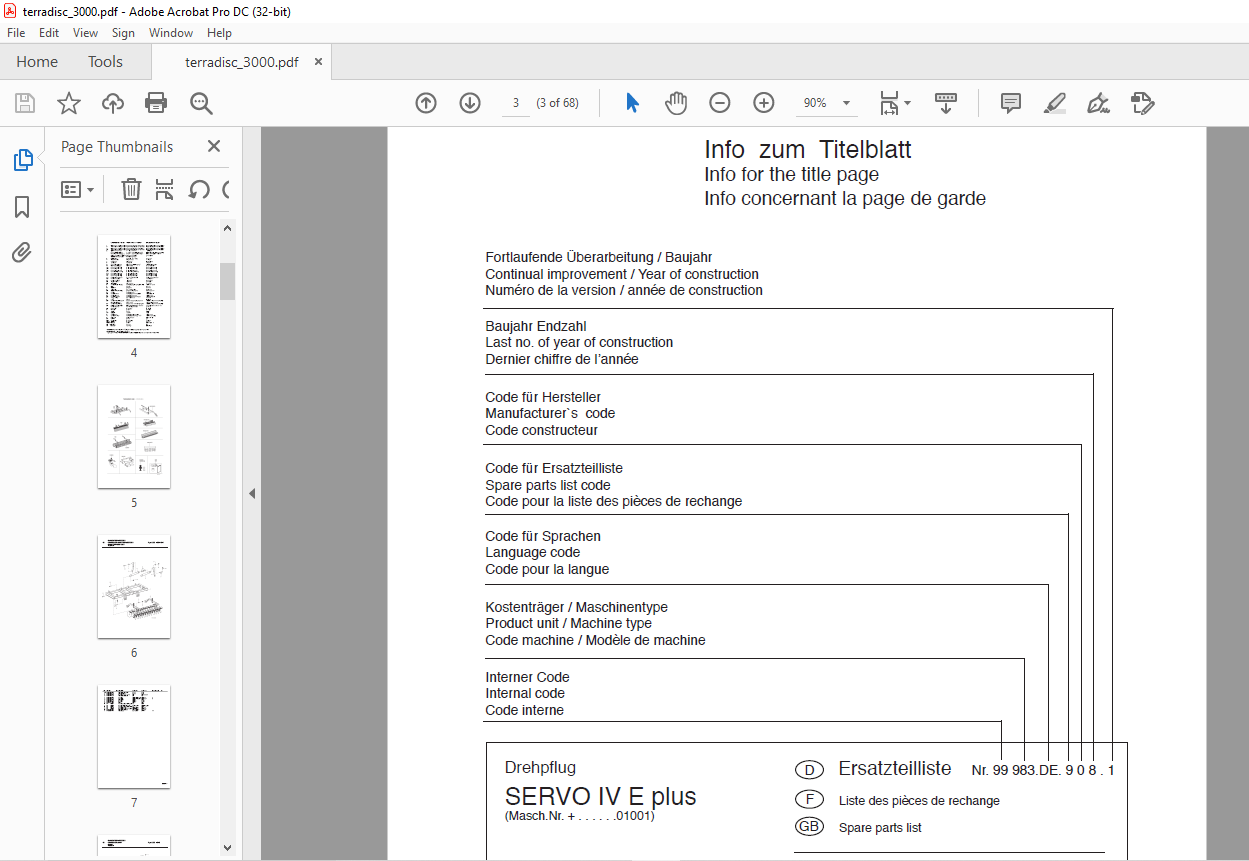Click the 'Spare parts list' GB line
The height and width of the screenshot is (861, 1249).
tap(880, 828)
